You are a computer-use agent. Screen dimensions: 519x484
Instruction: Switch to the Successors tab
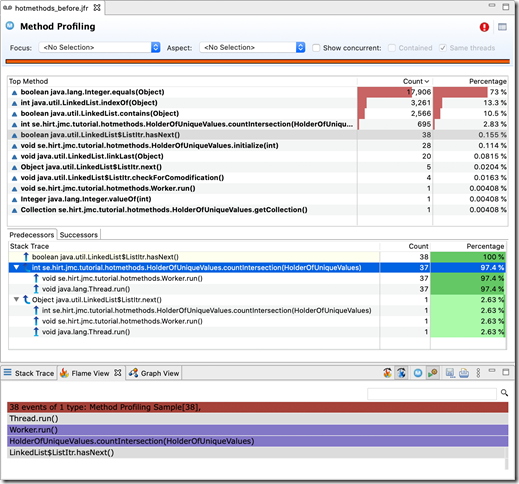click(x=79, y=235)
